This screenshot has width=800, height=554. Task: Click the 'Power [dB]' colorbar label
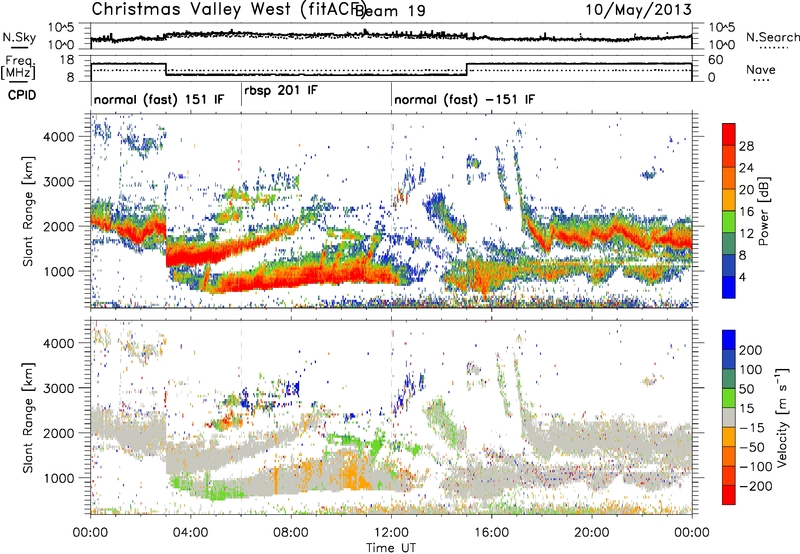pyautogui.click(x=763, y=211)
